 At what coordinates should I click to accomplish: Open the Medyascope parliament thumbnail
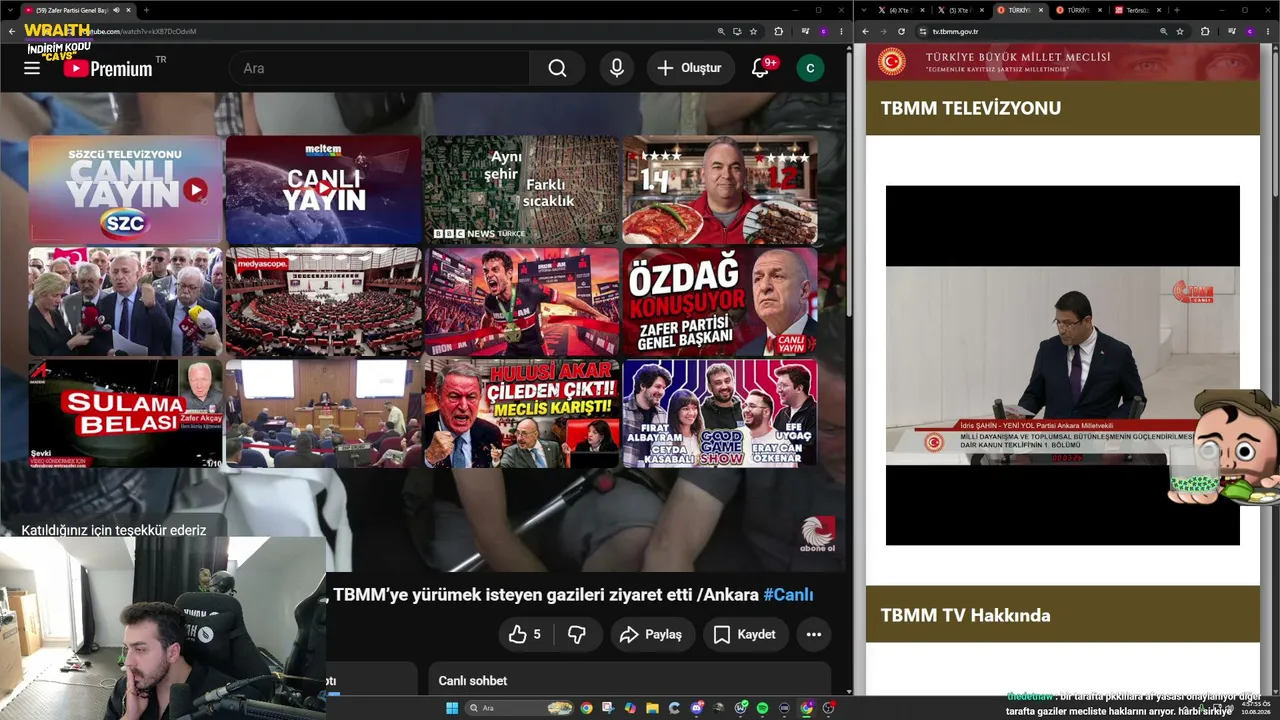point(323,302)
